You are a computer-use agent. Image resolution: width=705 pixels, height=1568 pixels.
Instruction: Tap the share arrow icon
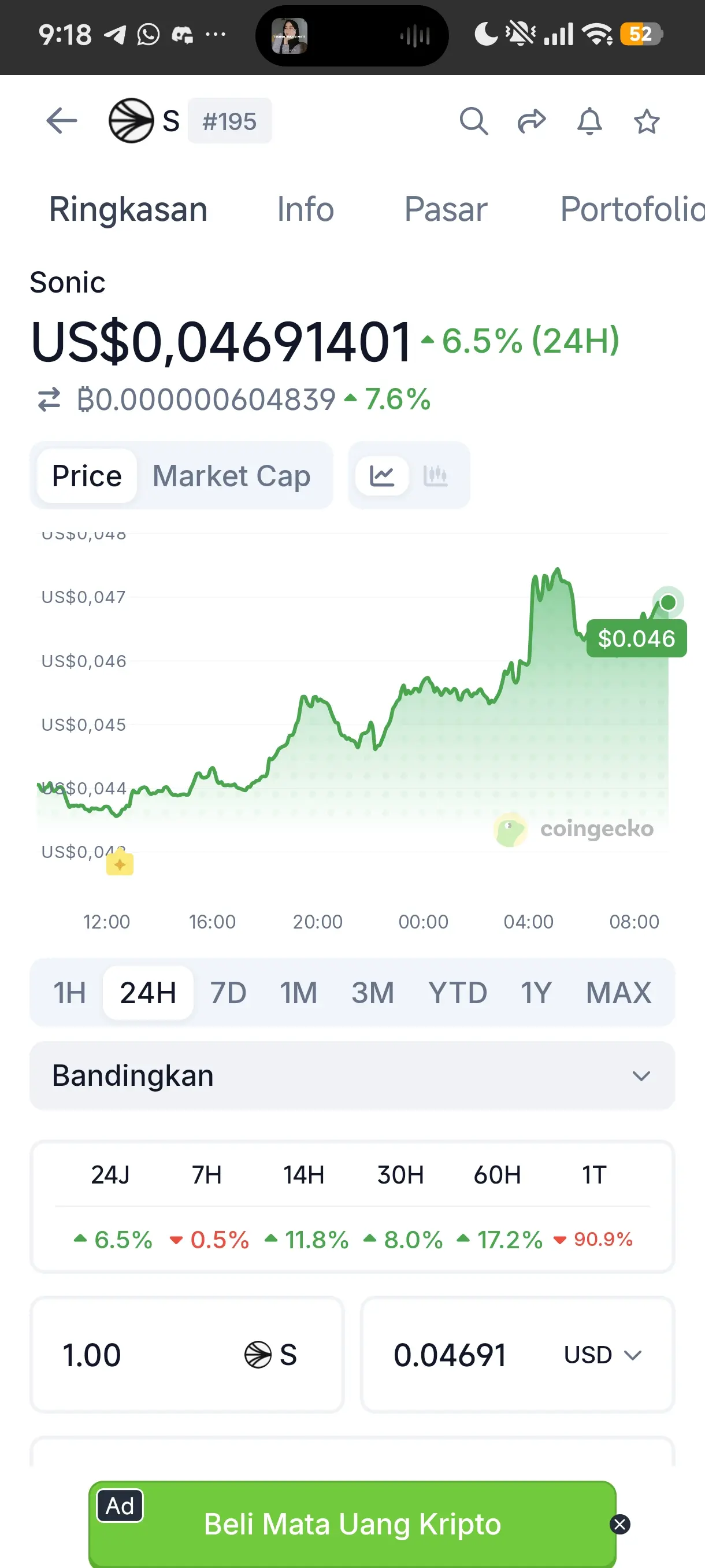point(531,120)
